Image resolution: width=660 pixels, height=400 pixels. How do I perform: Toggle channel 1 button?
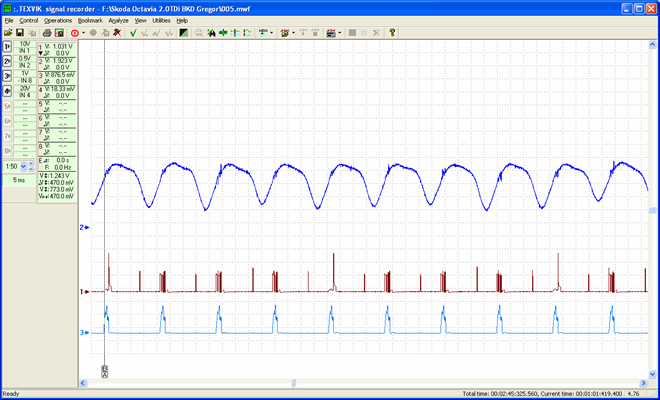click(7, 47)
